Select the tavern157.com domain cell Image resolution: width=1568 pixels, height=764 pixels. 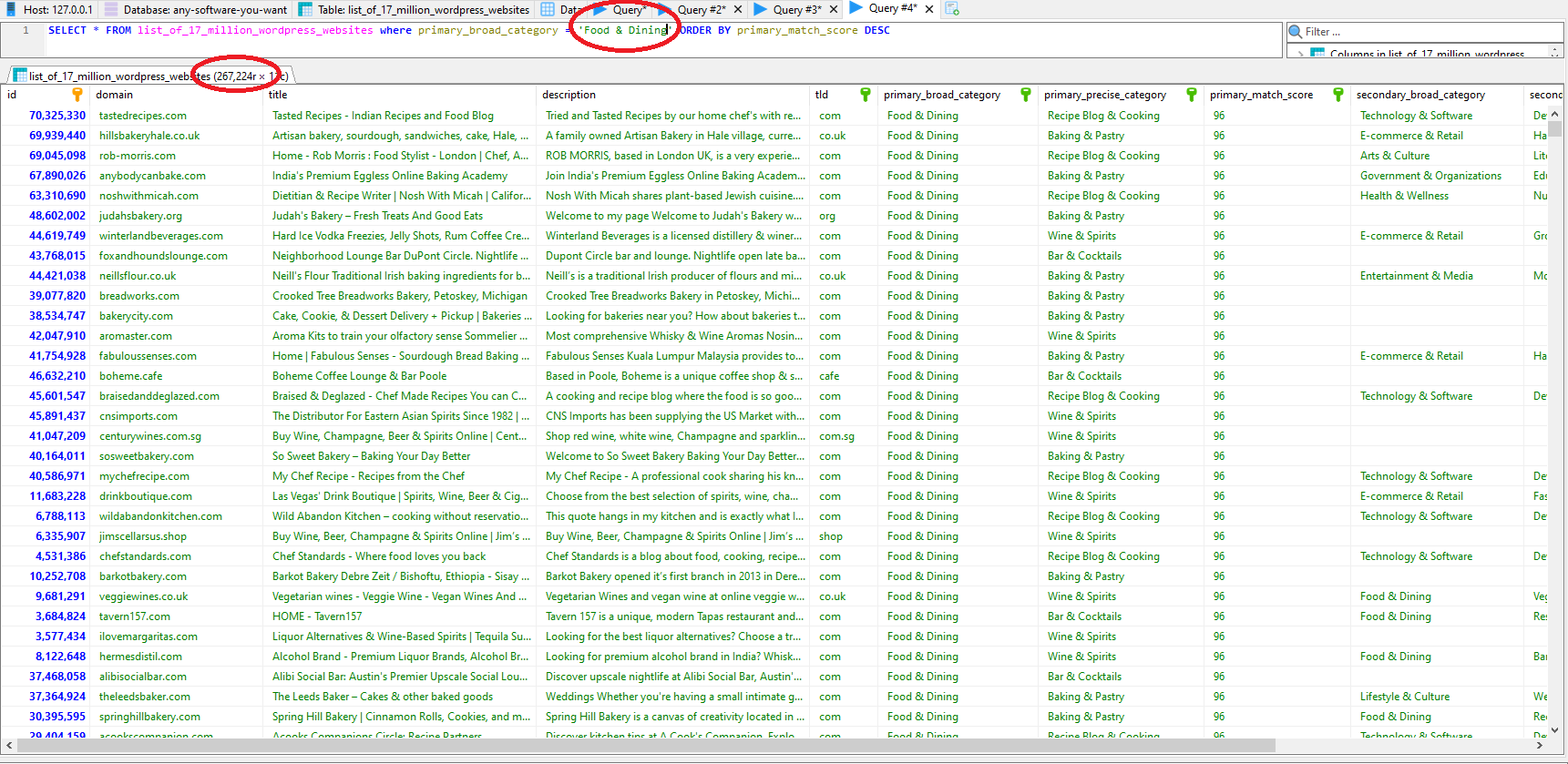tap(177, 616)
